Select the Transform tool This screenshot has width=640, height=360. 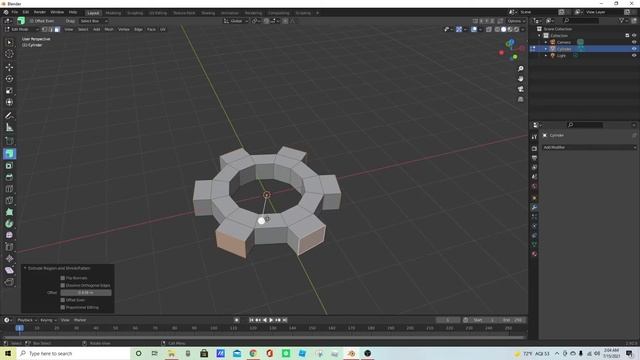[9, 102]
